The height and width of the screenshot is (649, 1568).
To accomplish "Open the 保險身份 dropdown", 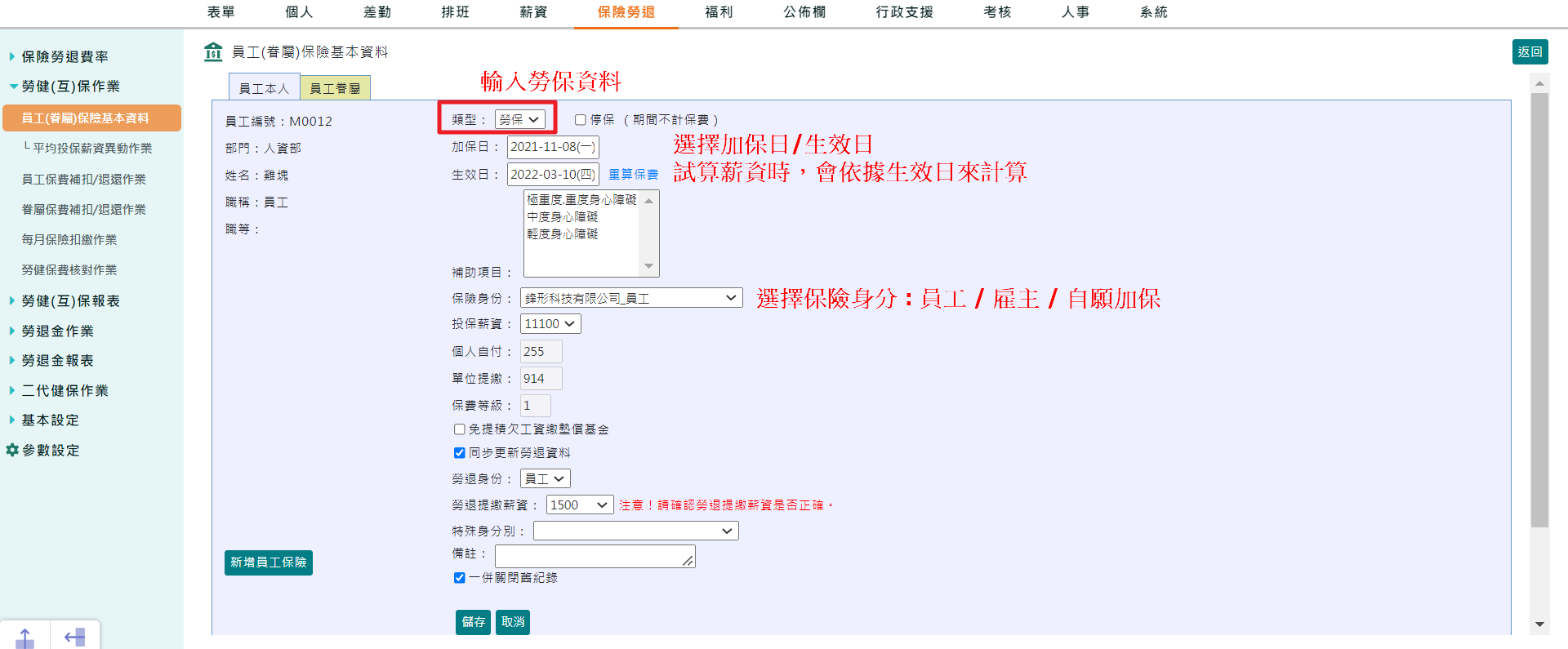I will click(x=631, y=298).
